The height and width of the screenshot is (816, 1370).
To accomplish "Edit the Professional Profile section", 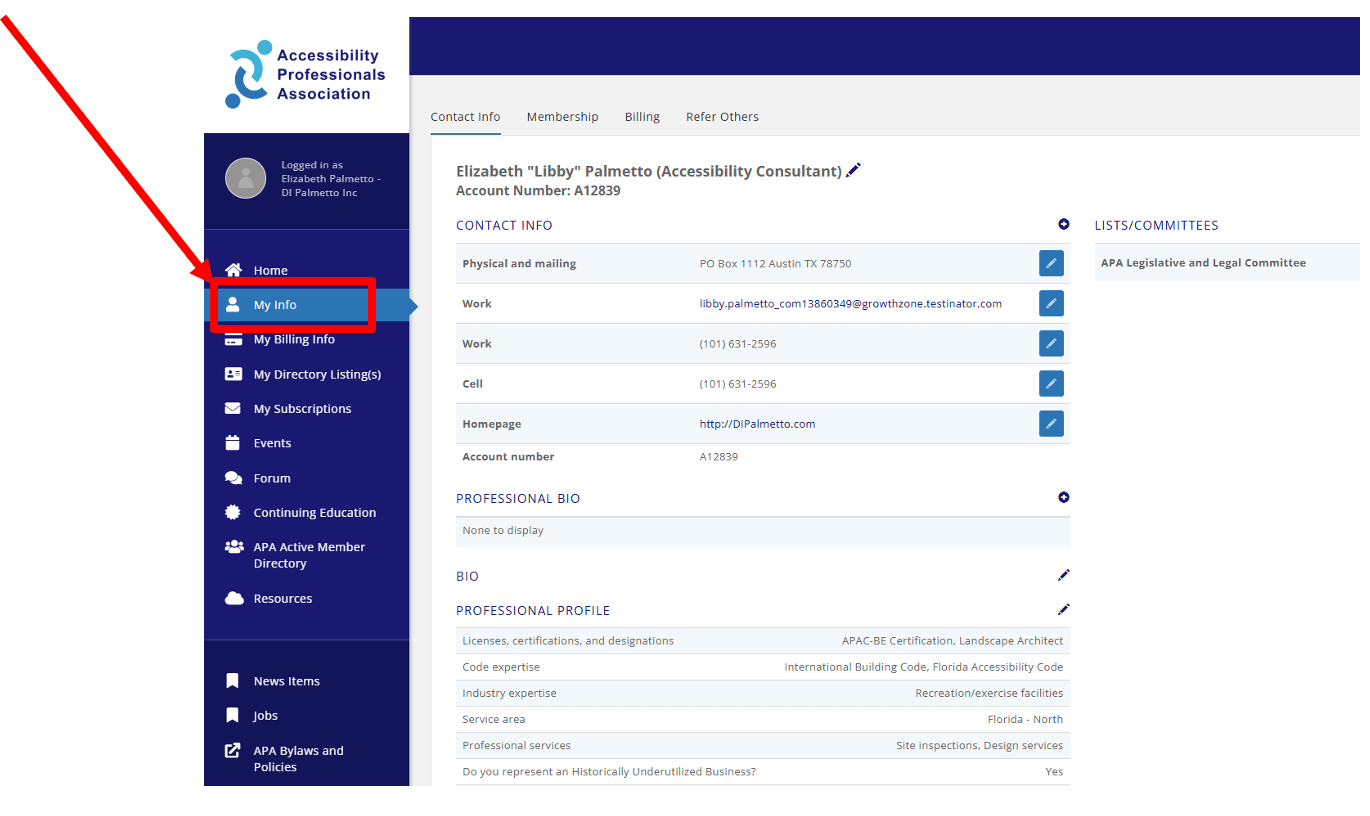I will click(x=1063, y=609).
